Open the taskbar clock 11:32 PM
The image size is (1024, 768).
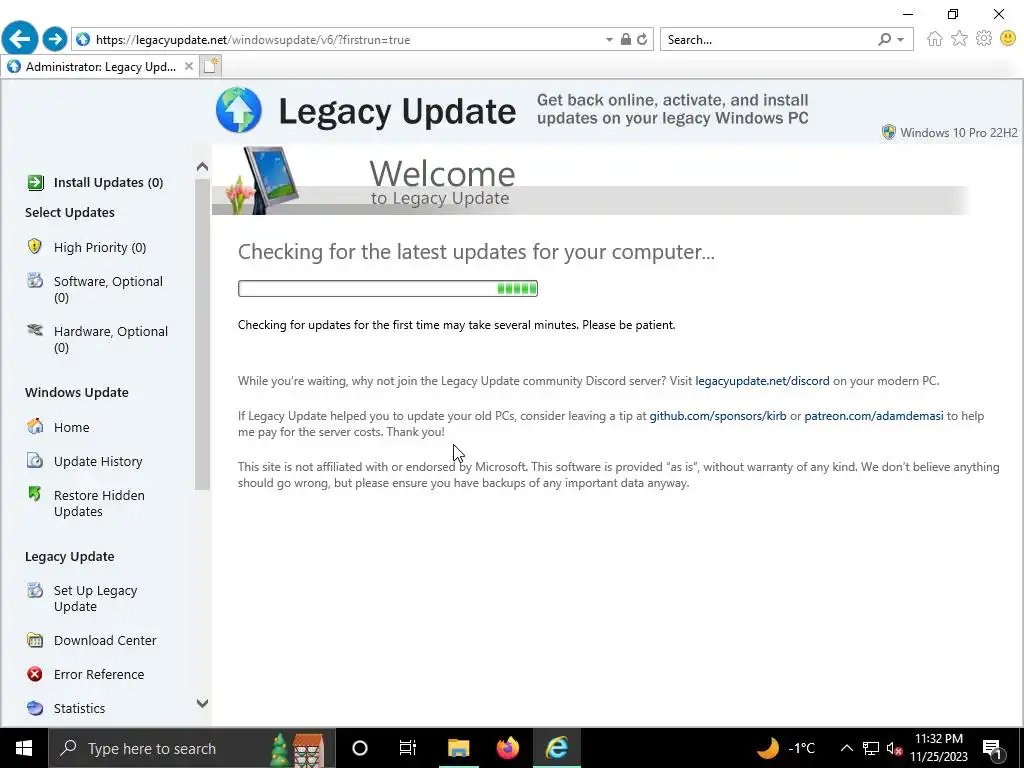[x=938, y=748]
